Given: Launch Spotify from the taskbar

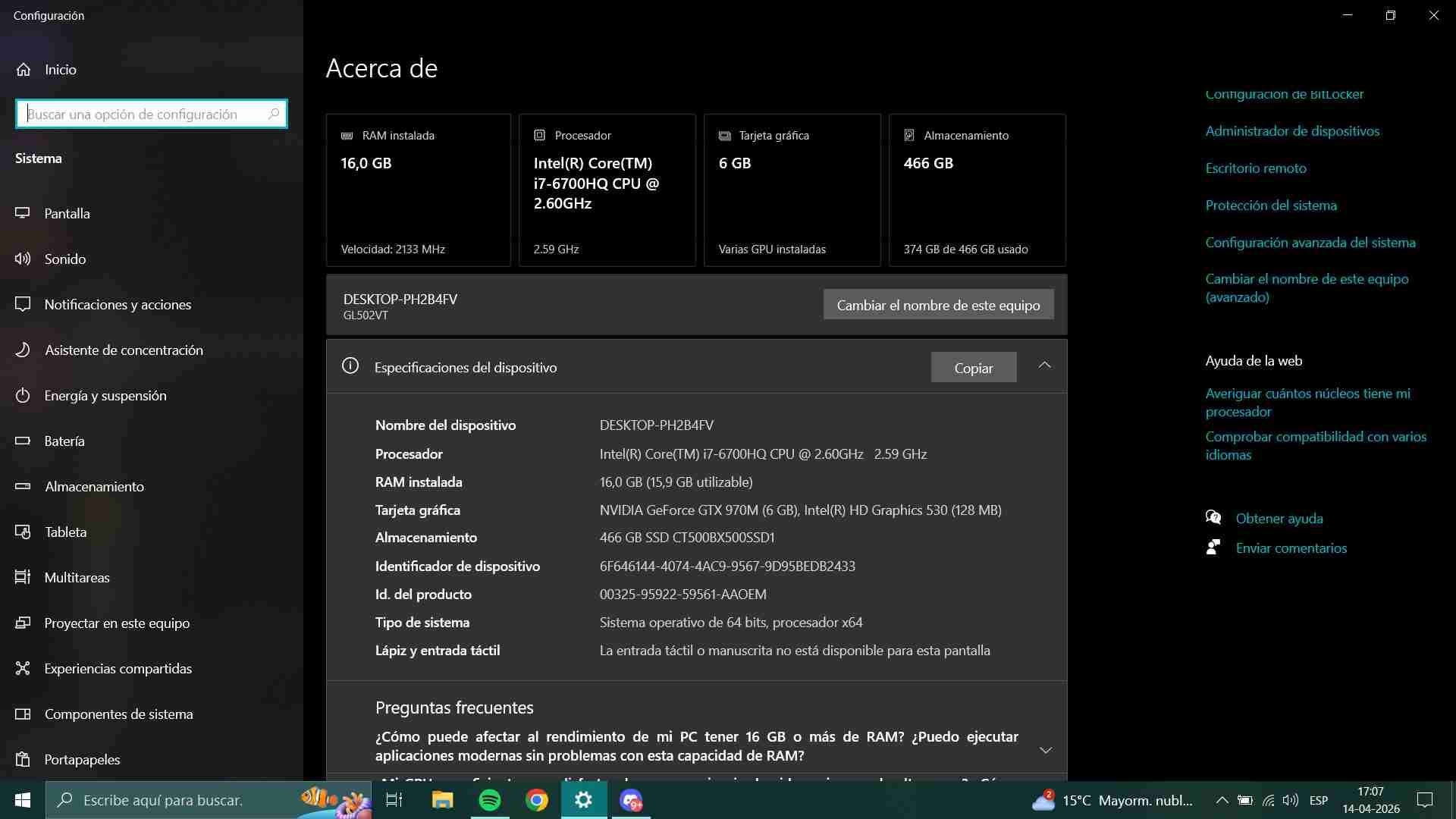Looking at the screenshot, I should [489, 800].
